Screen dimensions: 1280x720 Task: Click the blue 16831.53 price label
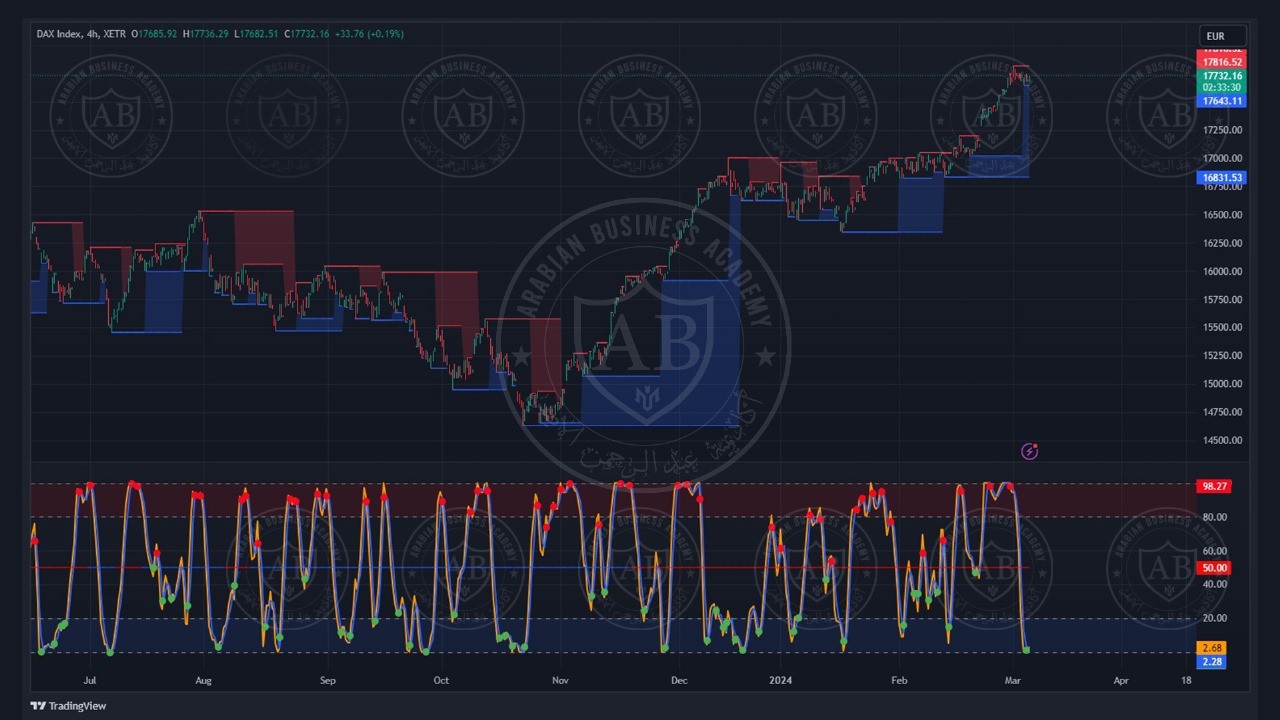coord(1222,178)
